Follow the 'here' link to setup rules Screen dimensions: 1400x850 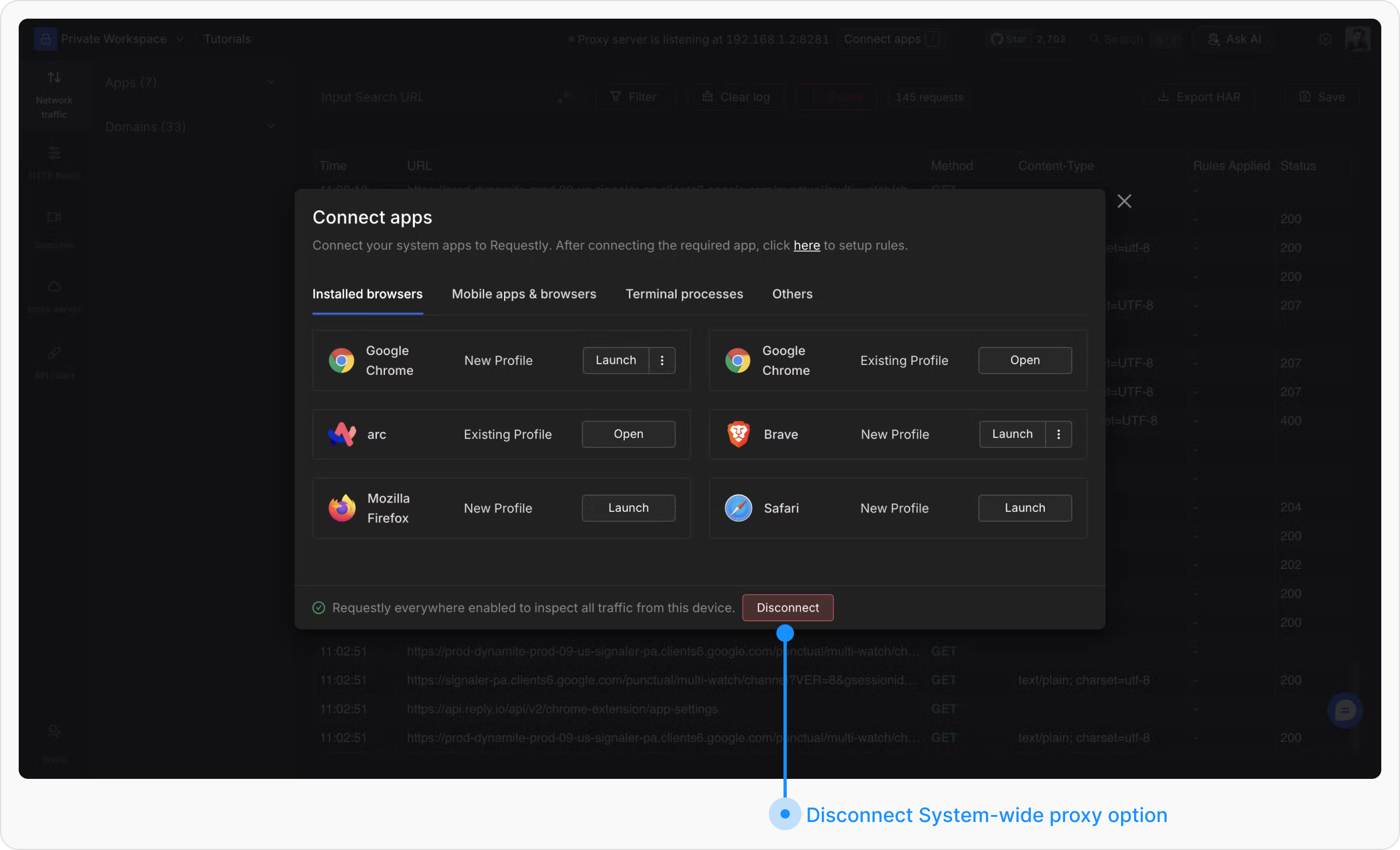(x=806, y=245)
